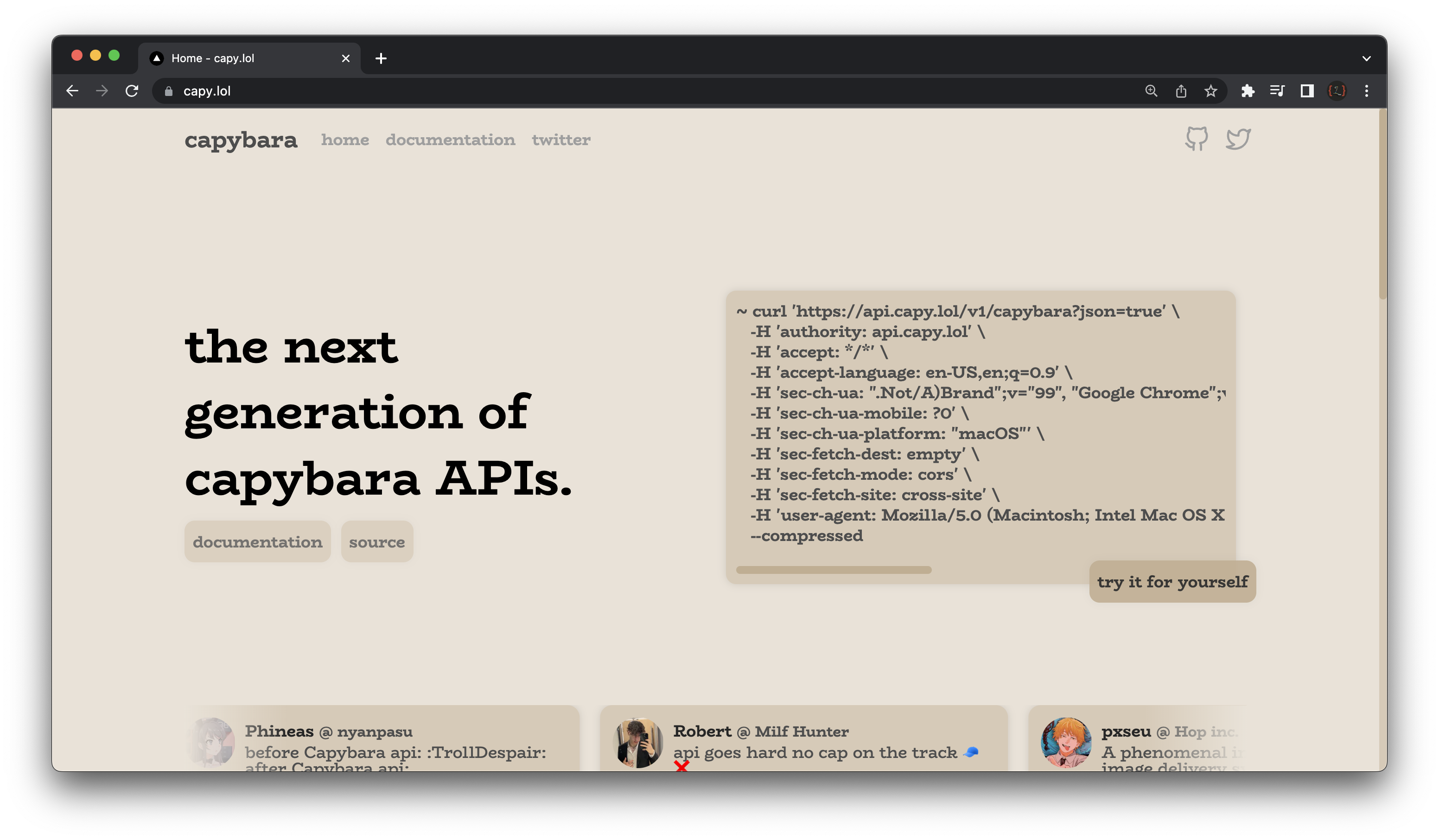Click 'api goes hard no cap' testimonial text
This screenshot has width=1439, height=840.
tap(826, 753)
